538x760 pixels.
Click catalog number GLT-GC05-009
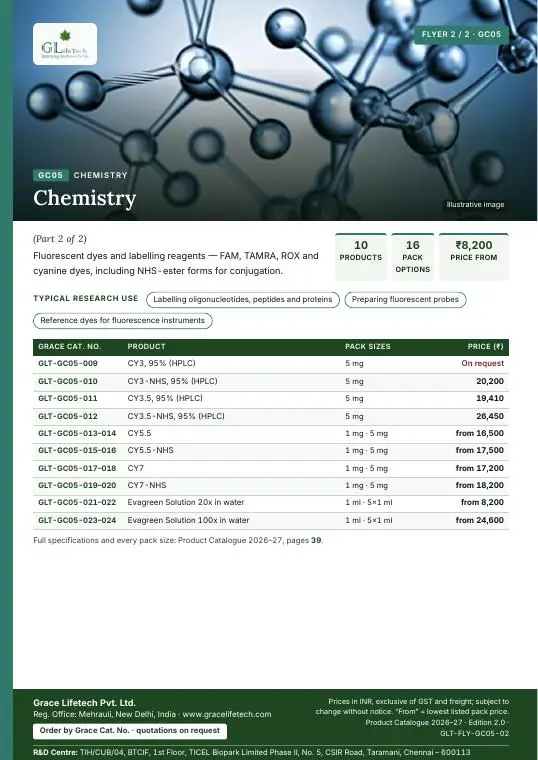pos(68,364)
